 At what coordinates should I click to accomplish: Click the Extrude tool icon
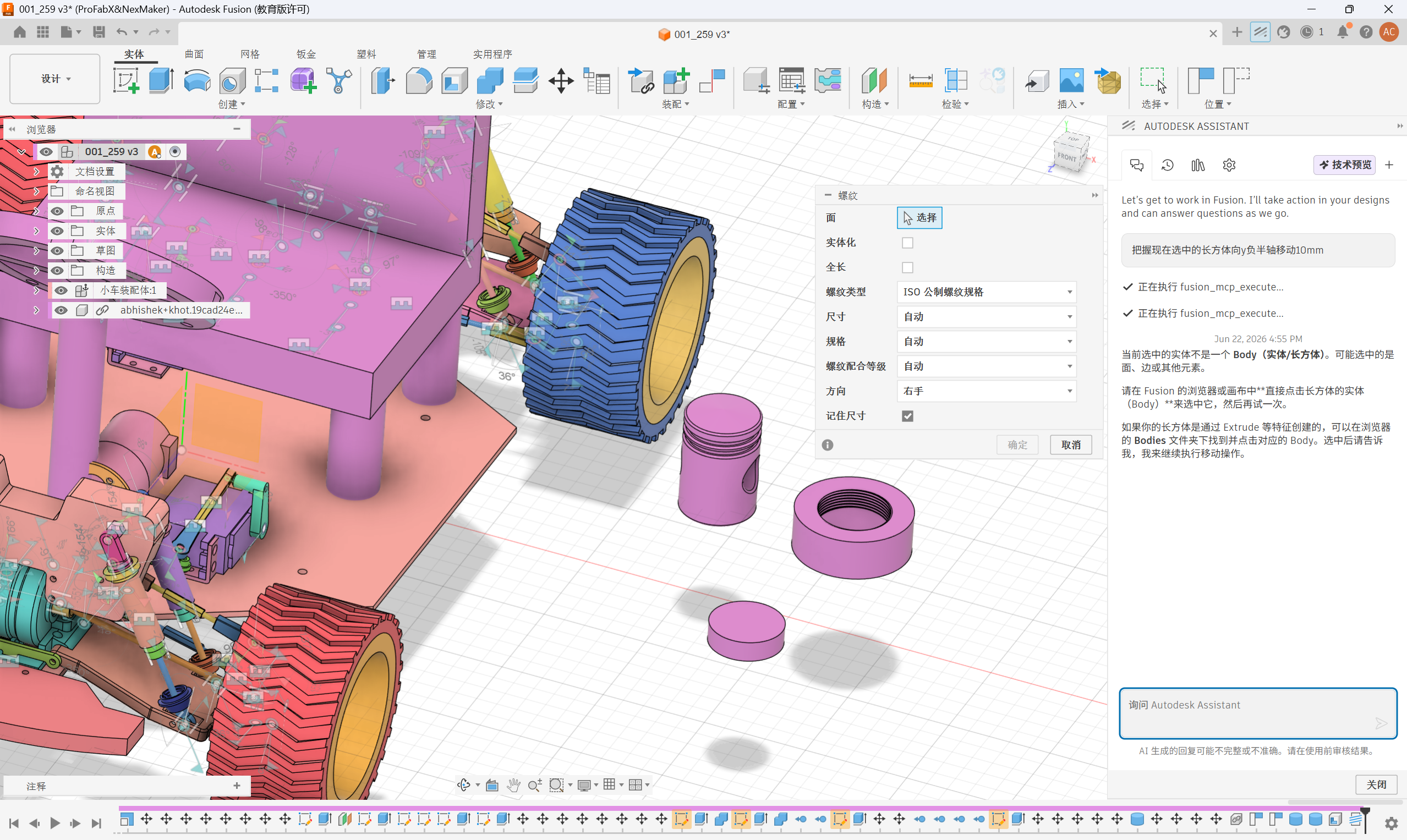point(161,80)
